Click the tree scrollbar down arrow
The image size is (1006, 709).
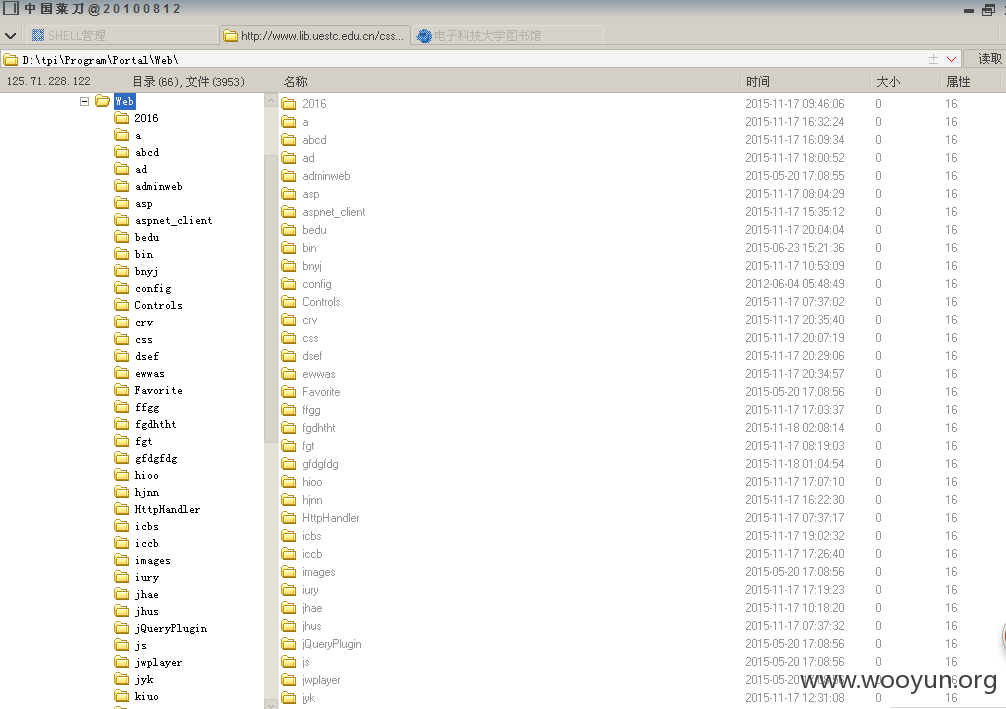click(x=271, y=704)
